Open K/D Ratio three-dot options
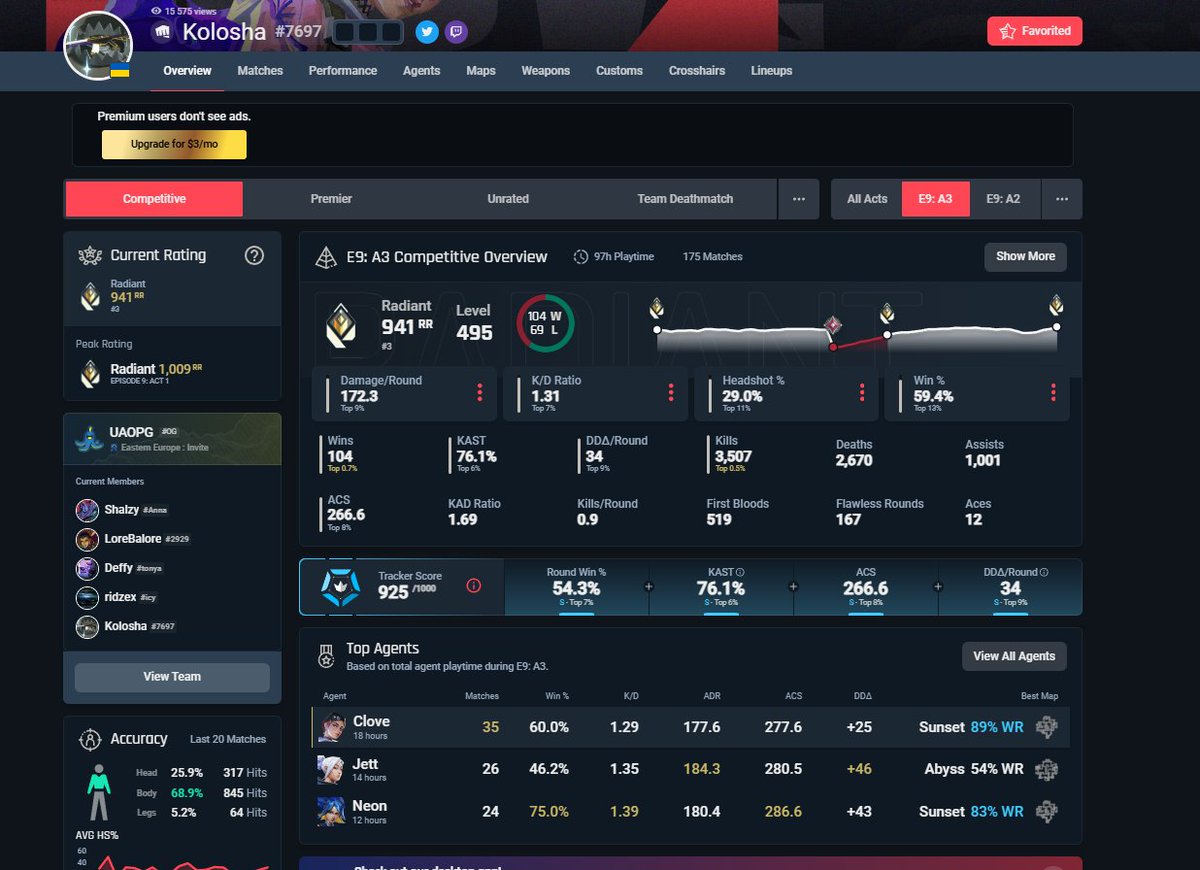Screen dimensions: 1200x870 pos(670,392)
